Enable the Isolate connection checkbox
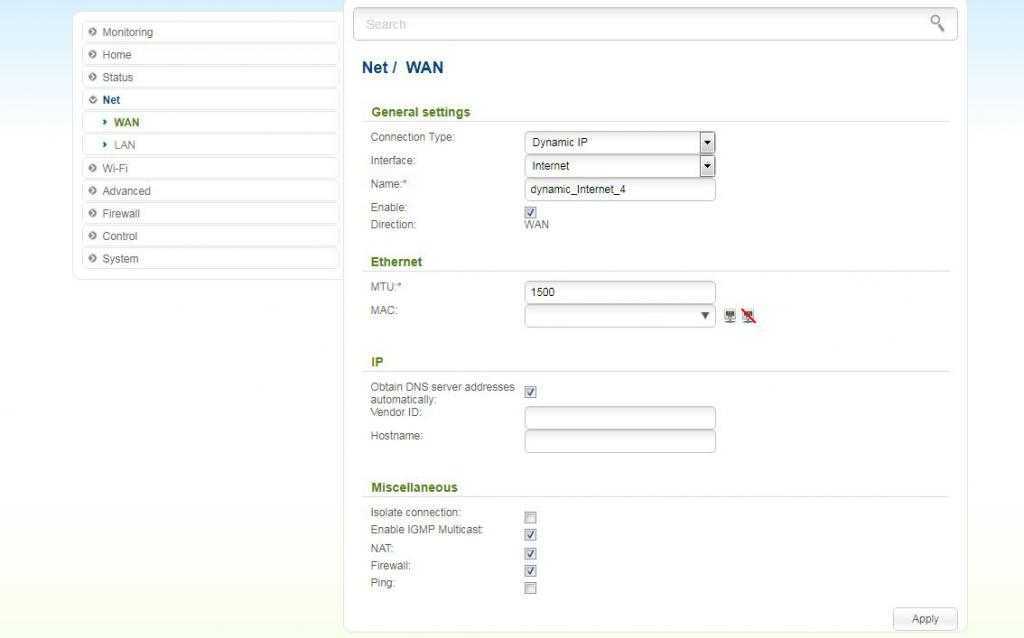1024x638 pixels. point(530,517)
